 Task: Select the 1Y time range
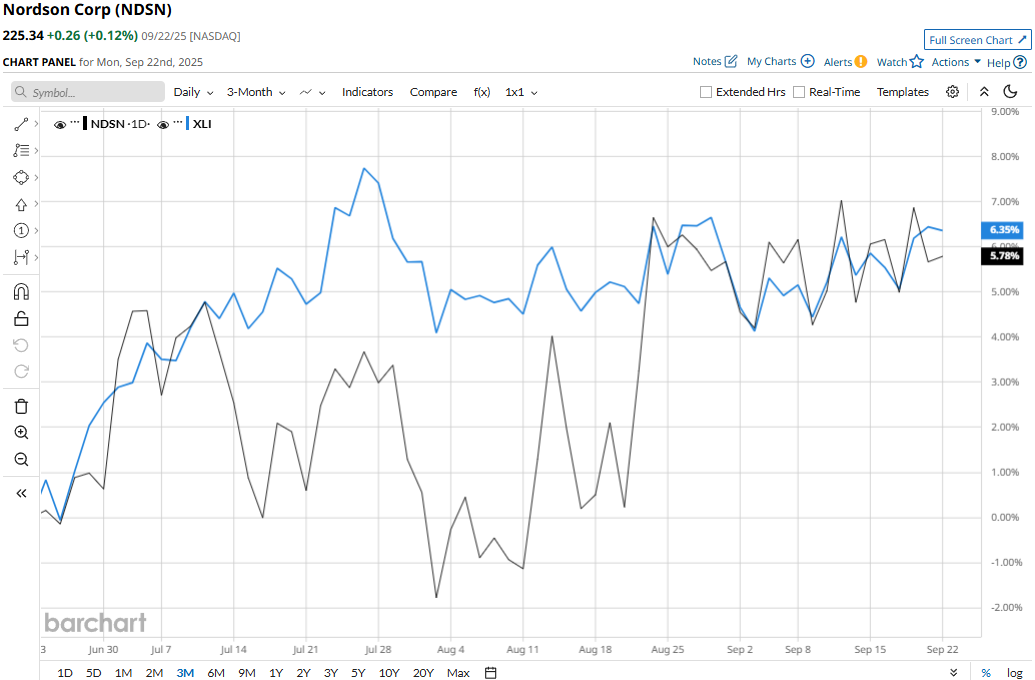[276, 672]
